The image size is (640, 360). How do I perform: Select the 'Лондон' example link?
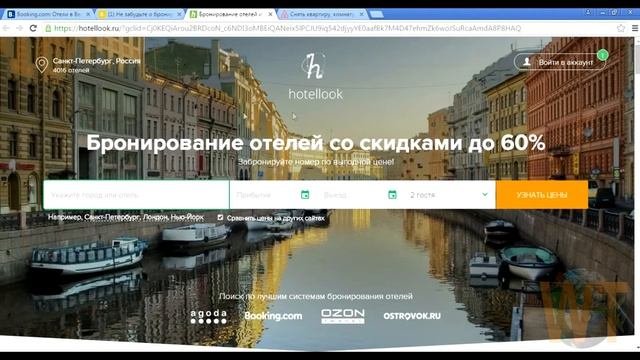[155, 217]
